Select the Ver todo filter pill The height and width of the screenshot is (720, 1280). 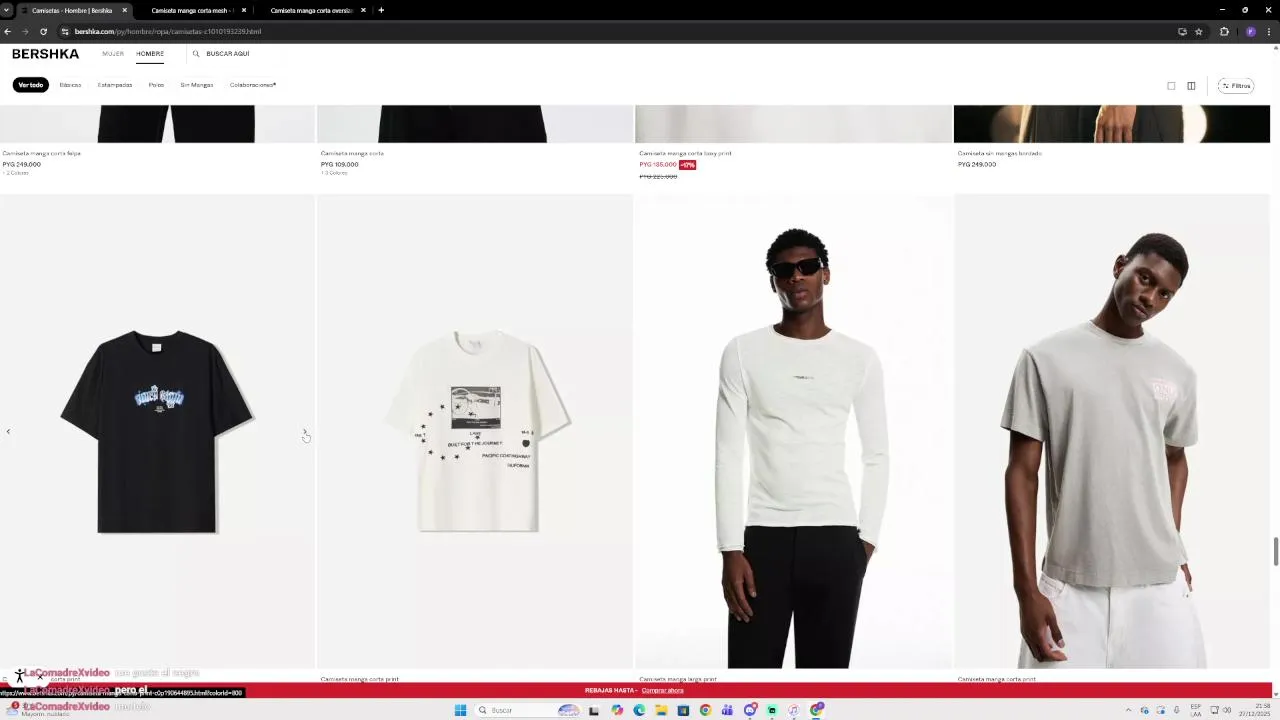coord(31,85)
